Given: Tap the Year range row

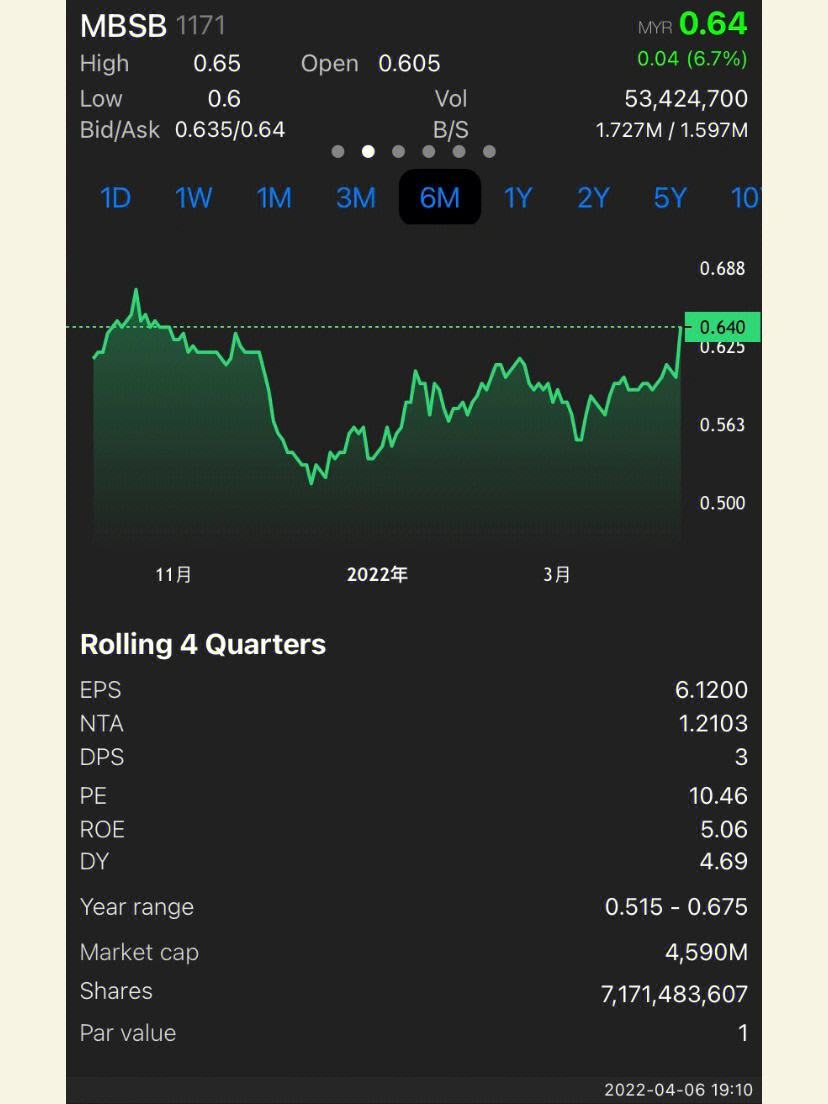Looking at the screenshot, I should 413,907.
